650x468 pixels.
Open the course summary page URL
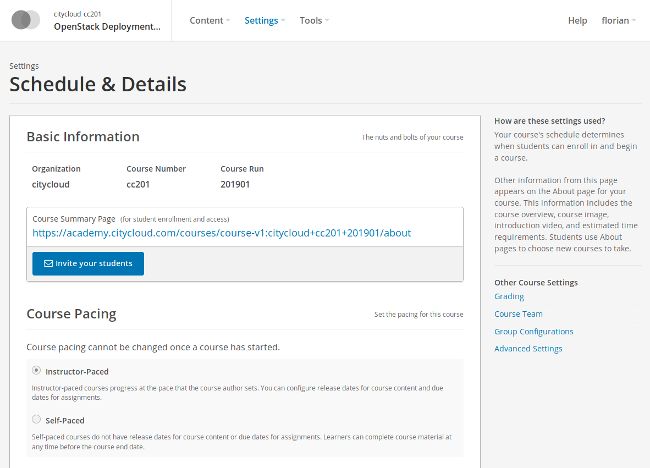[x=222, y=233]
